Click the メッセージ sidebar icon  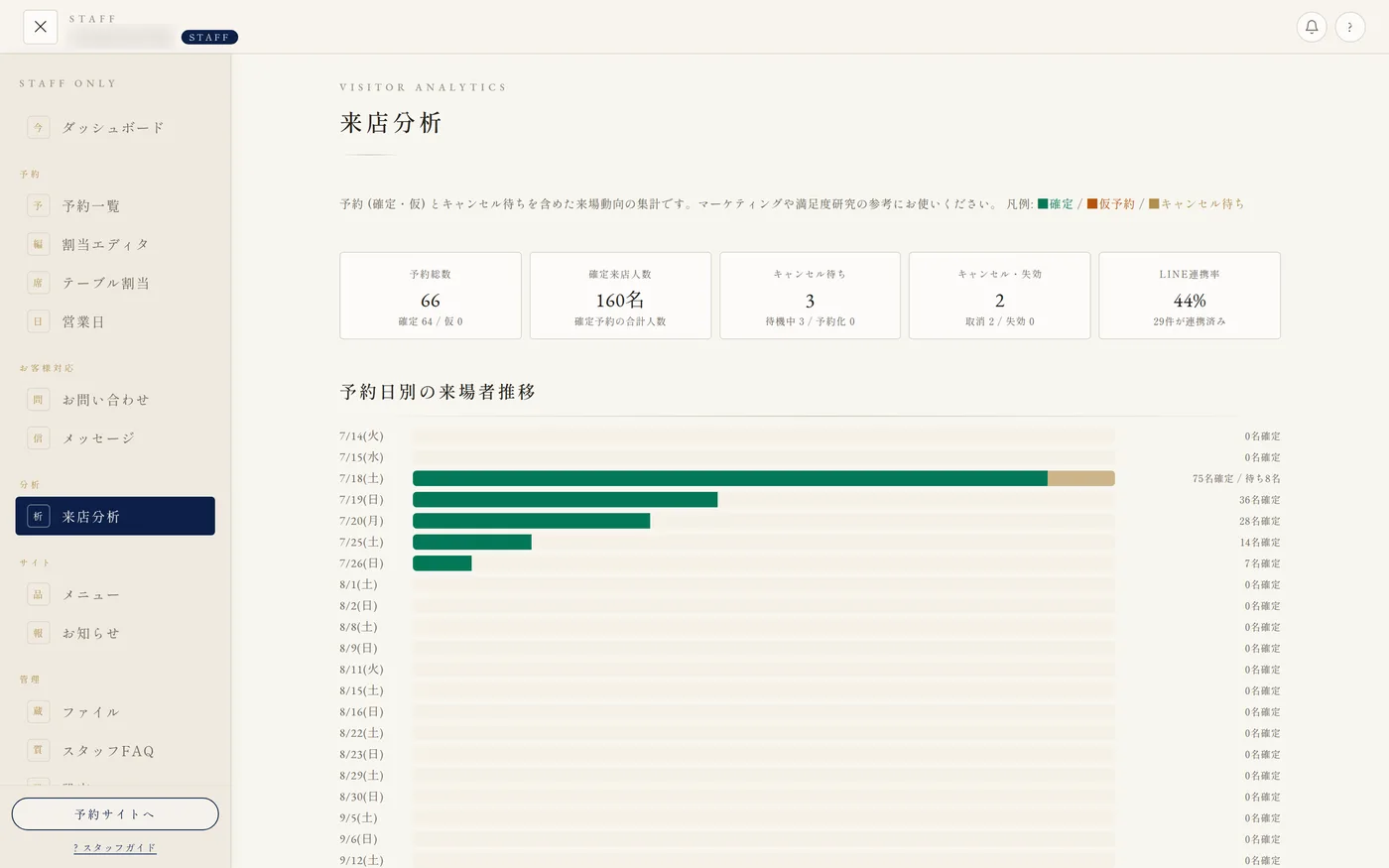click(38, 437)
